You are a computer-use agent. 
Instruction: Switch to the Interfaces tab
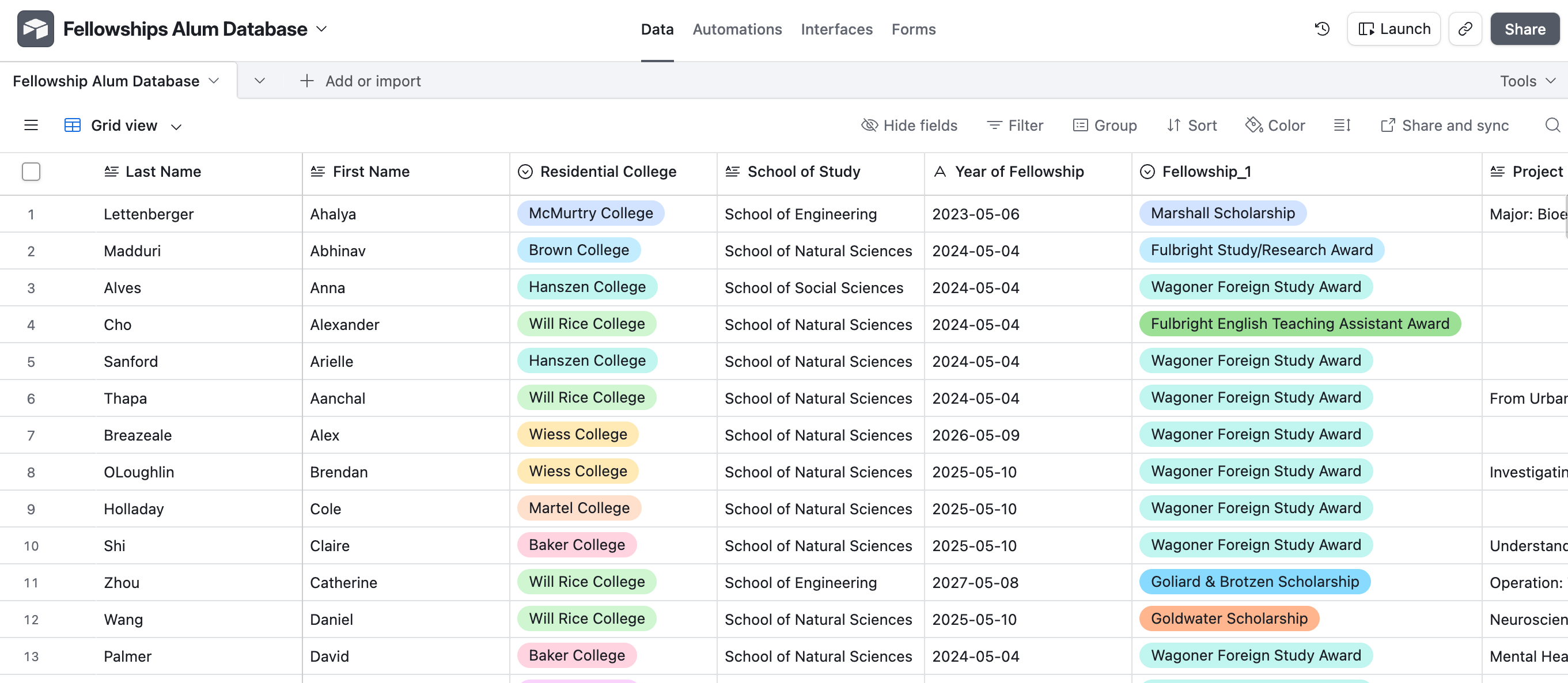836,29
